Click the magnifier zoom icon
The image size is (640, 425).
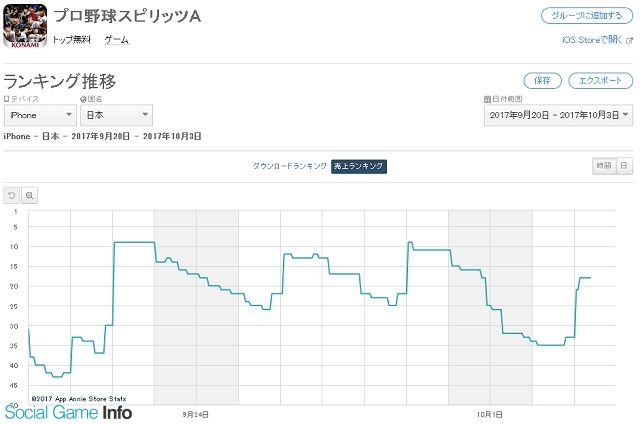tap(29, 195)
